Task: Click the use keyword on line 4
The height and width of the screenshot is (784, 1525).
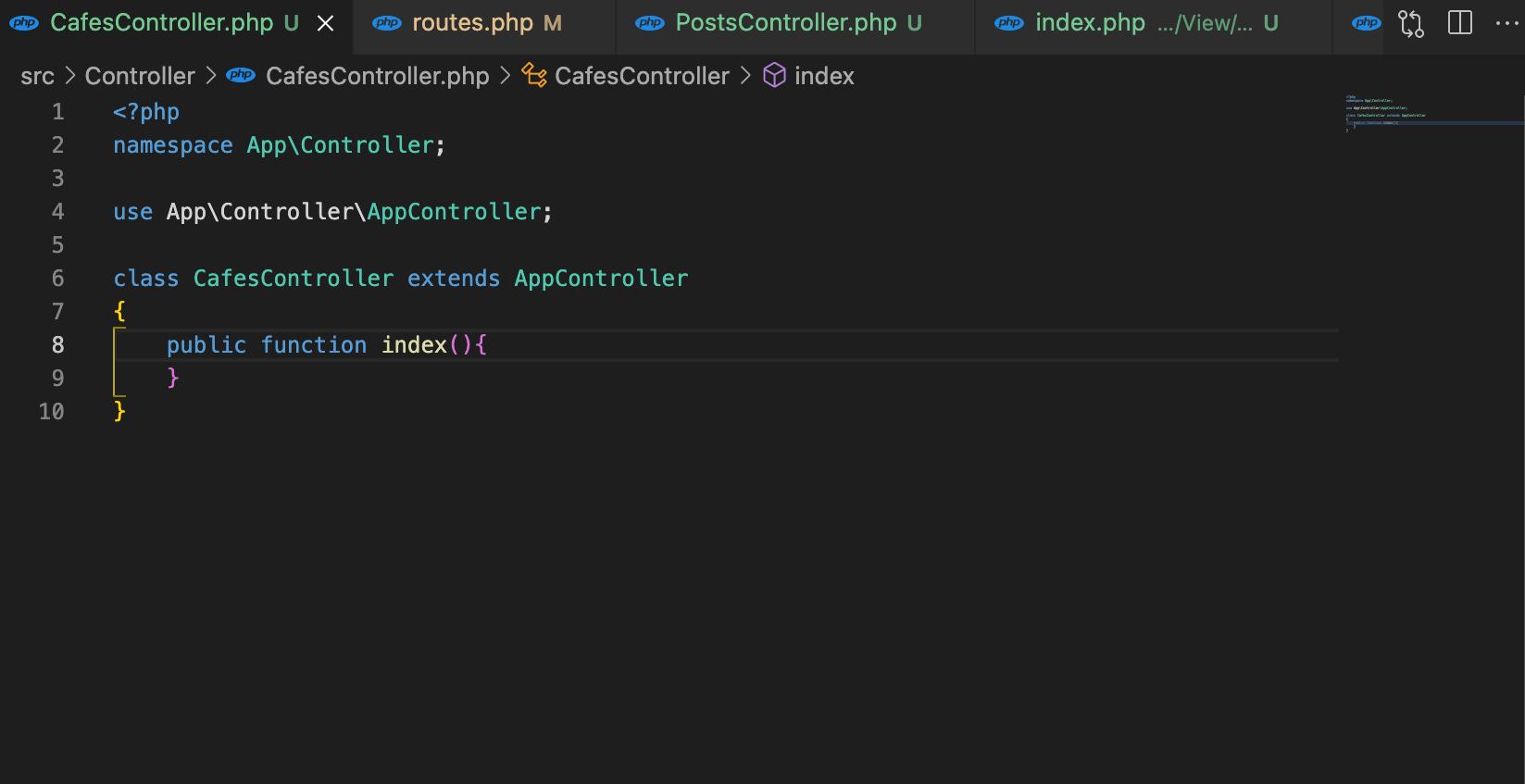Action: coord(132,212)
